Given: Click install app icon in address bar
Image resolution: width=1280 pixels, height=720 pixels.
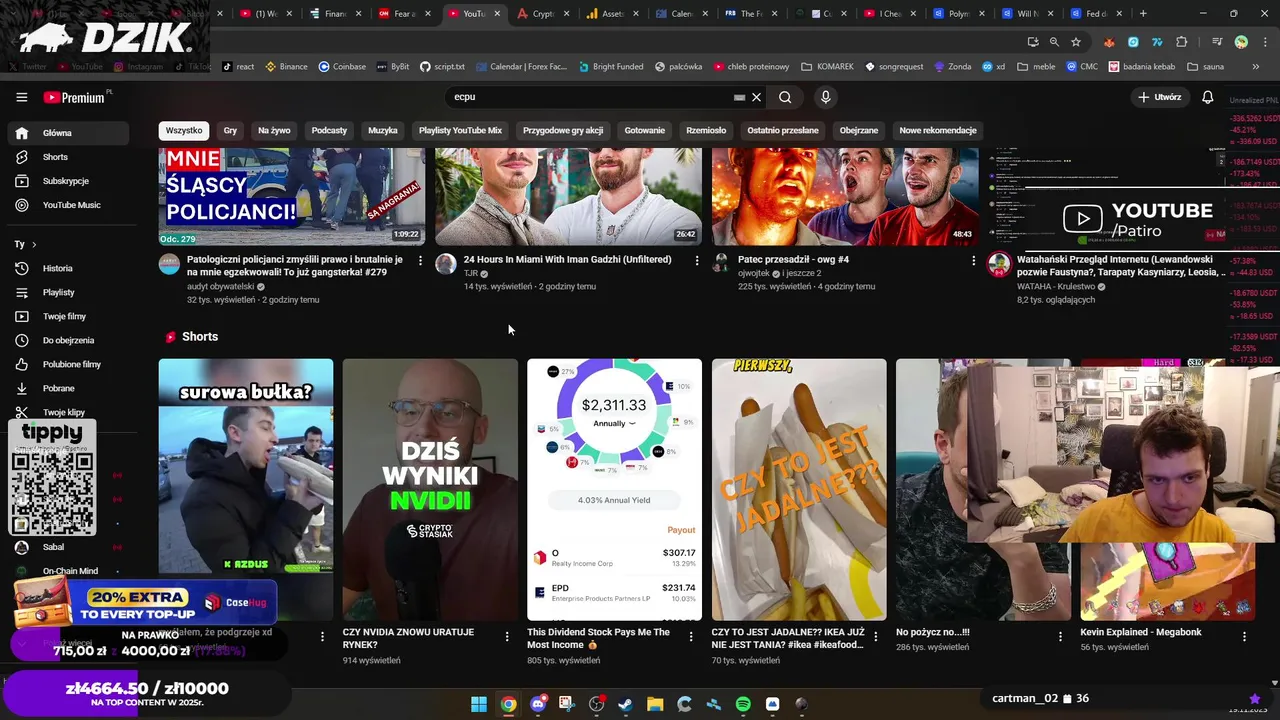Looking at the screenshot, I should [x=1033, y=42].
